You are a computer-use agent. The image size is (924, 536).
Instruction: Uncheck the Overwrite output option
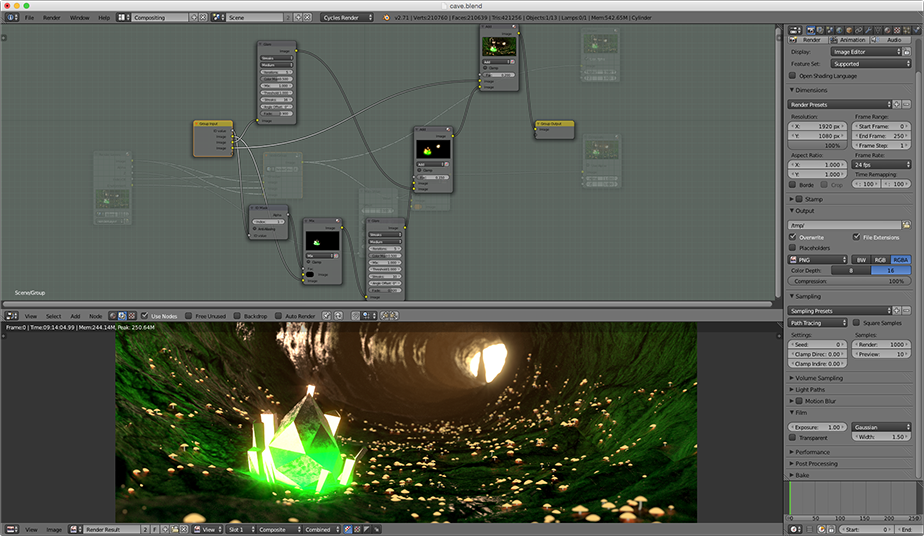(794, 237)
